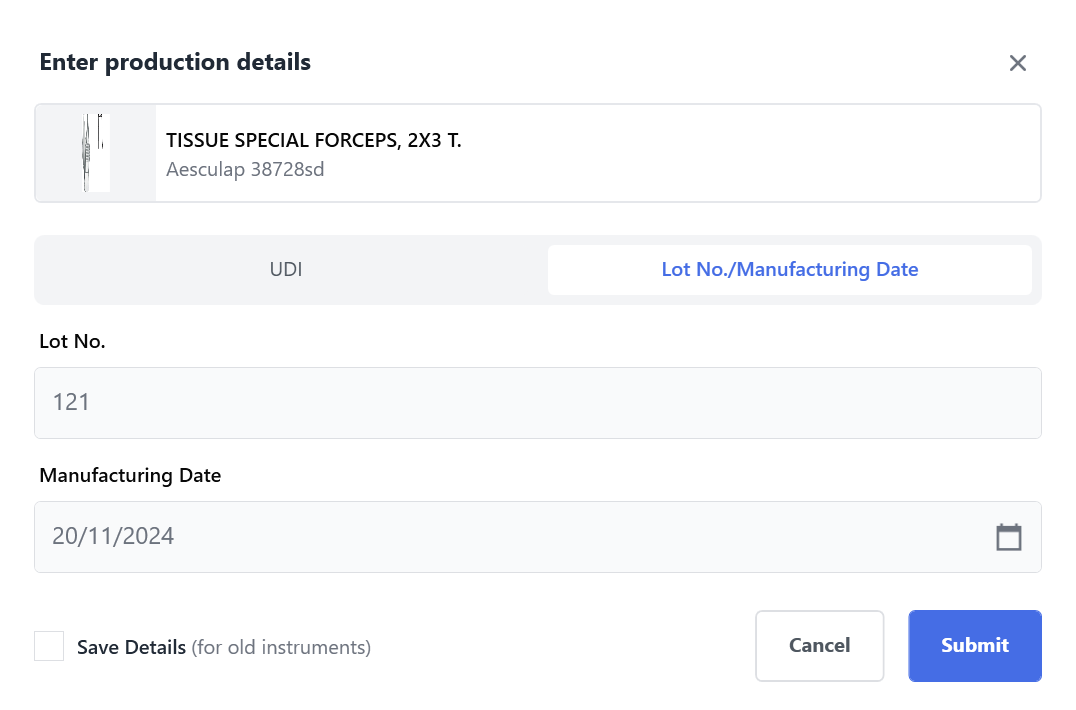The image size is (1076, 710).
Task: Close the production details dialog
Action: 1018,63
